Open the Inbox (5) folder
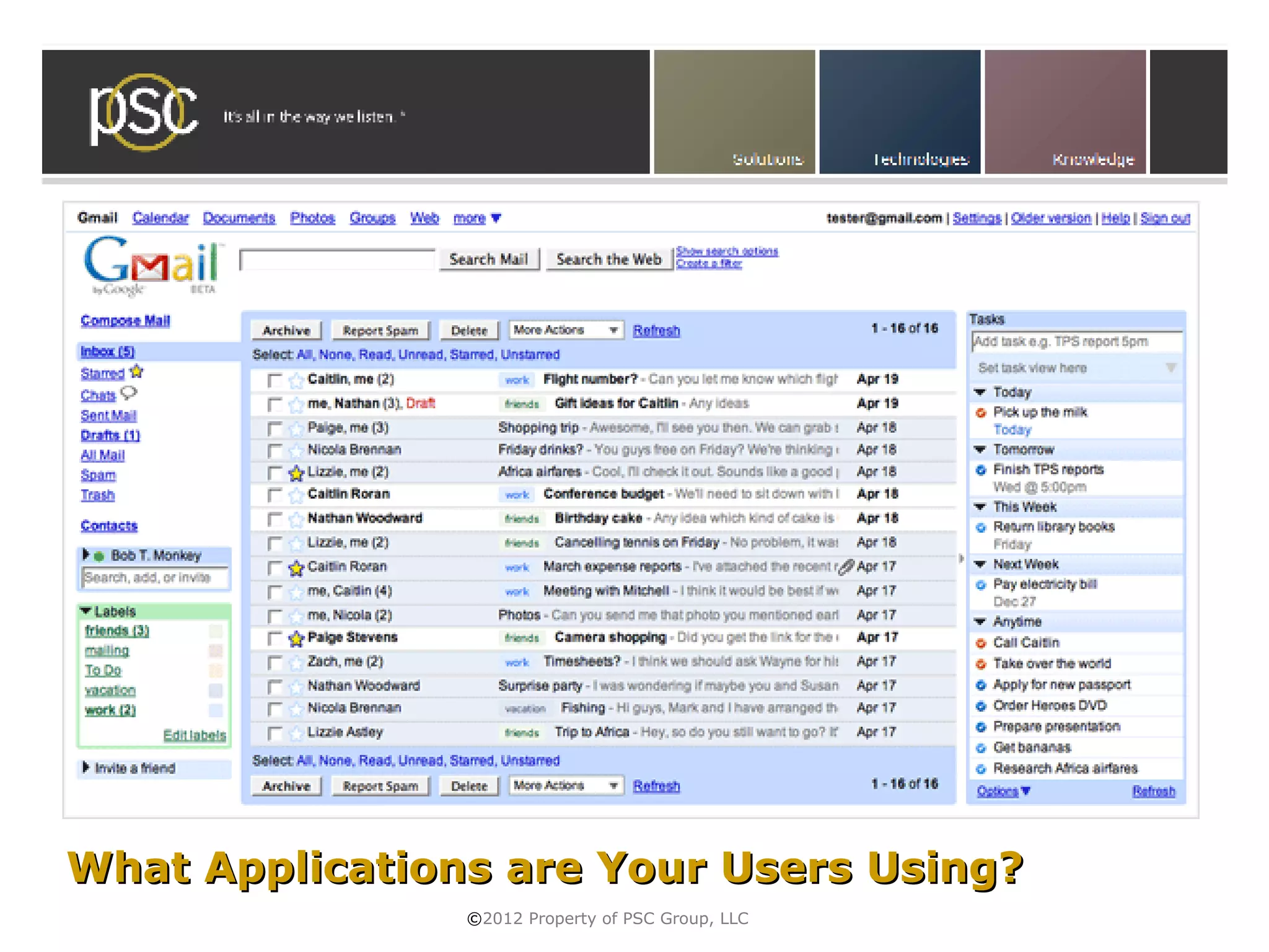1269x952 pixels. [108, 351]
